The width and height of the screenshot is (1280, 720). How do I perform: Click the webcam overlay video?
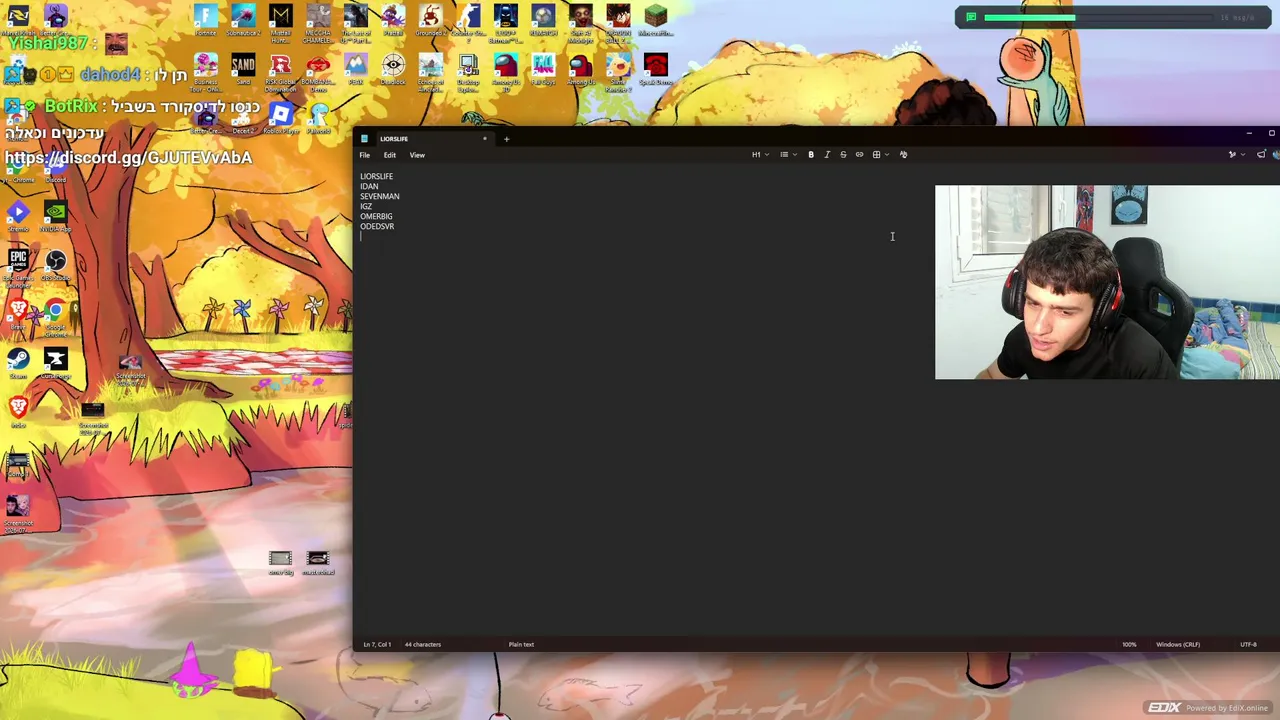tap(1107, 282)
